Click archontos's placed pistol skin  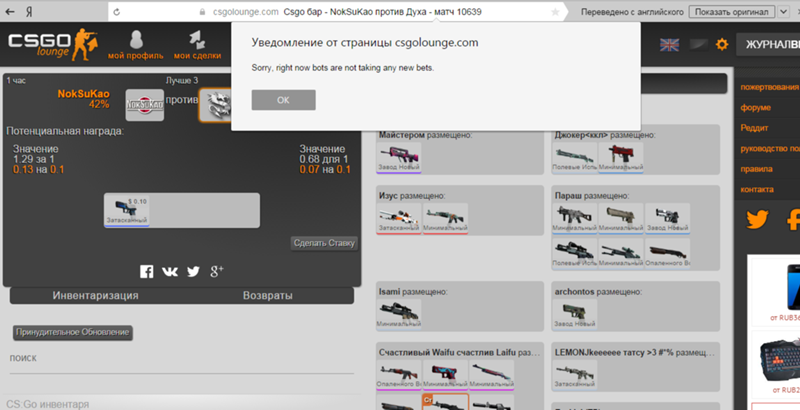tap(575, 314)
